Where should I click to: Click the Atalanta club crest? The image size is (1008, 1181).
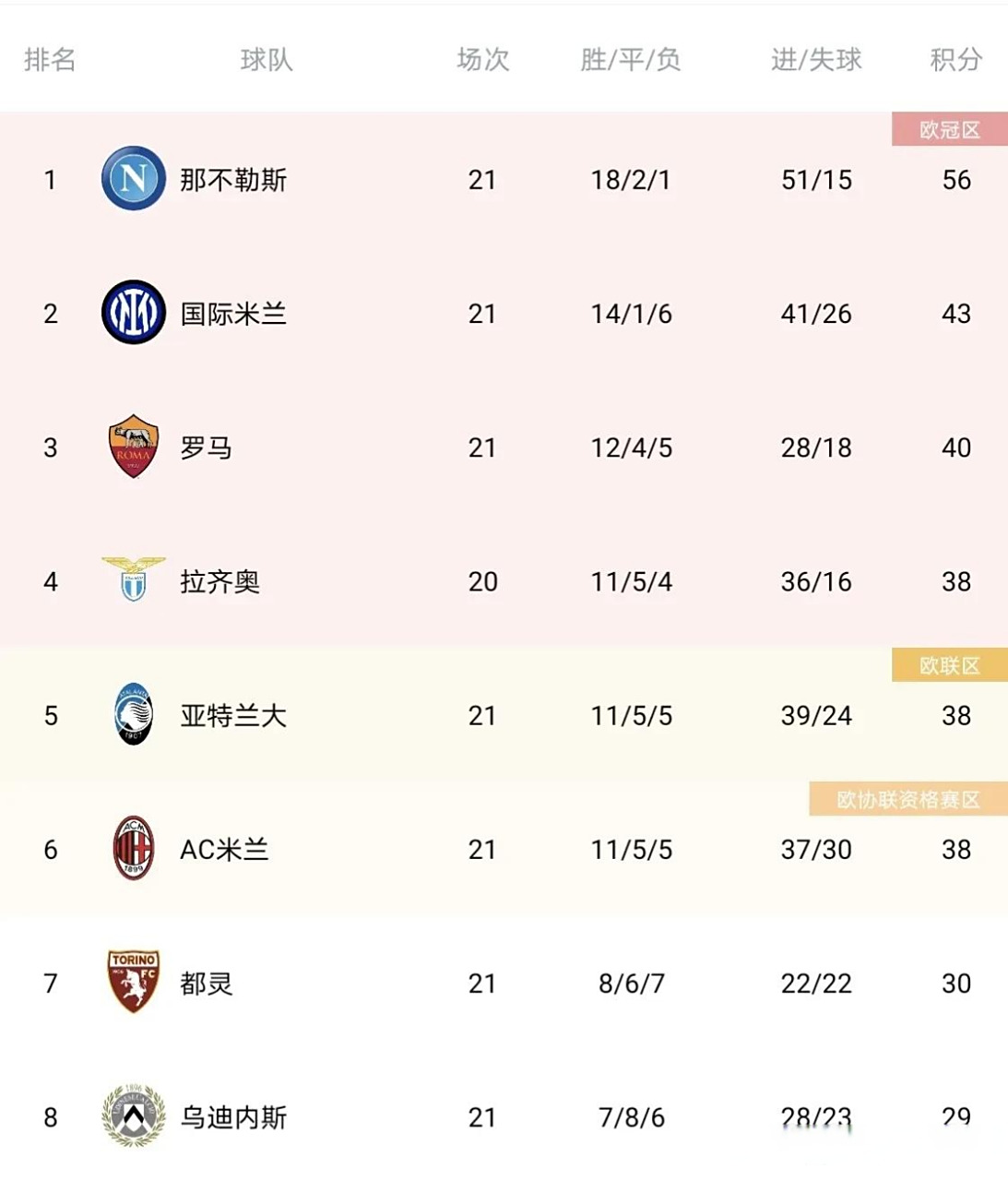coord(133,715)
